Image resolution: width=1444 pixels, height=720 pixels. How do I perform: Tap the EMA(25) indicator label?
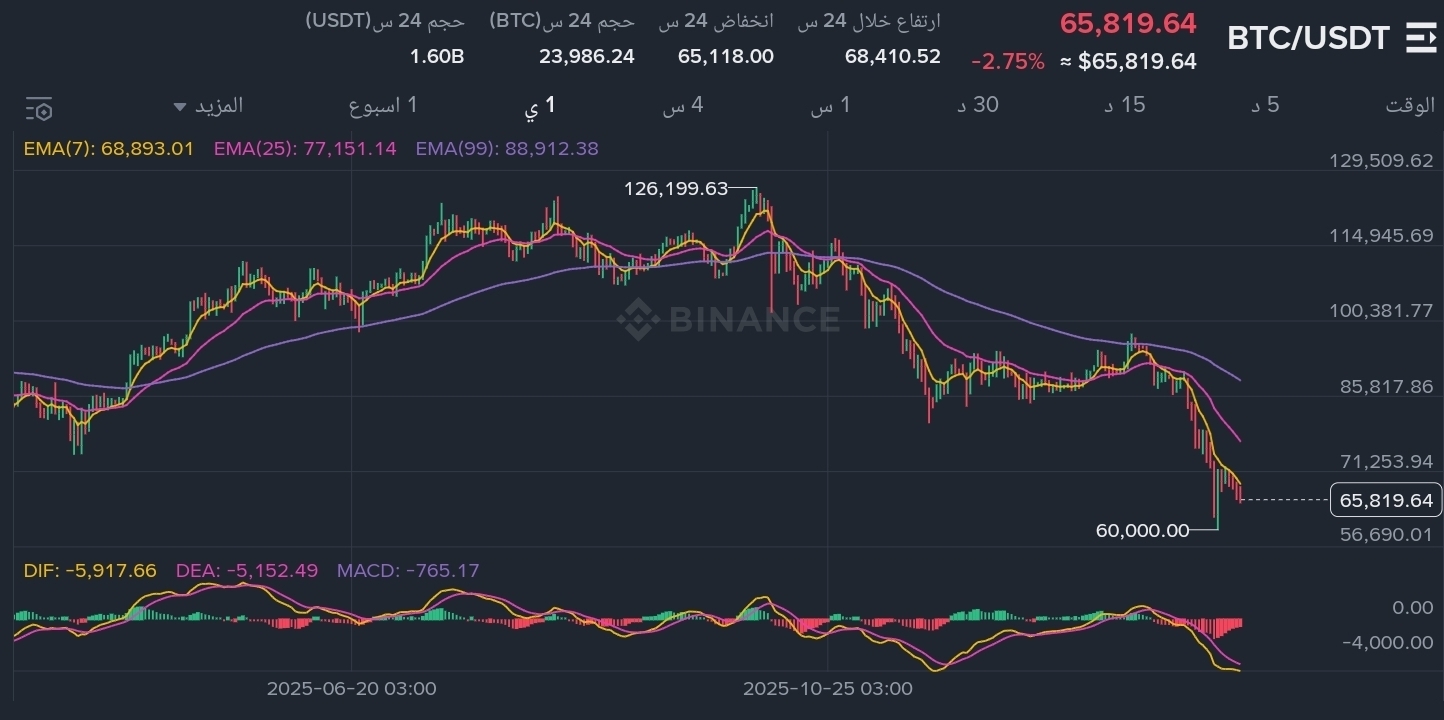click(305, 149)
